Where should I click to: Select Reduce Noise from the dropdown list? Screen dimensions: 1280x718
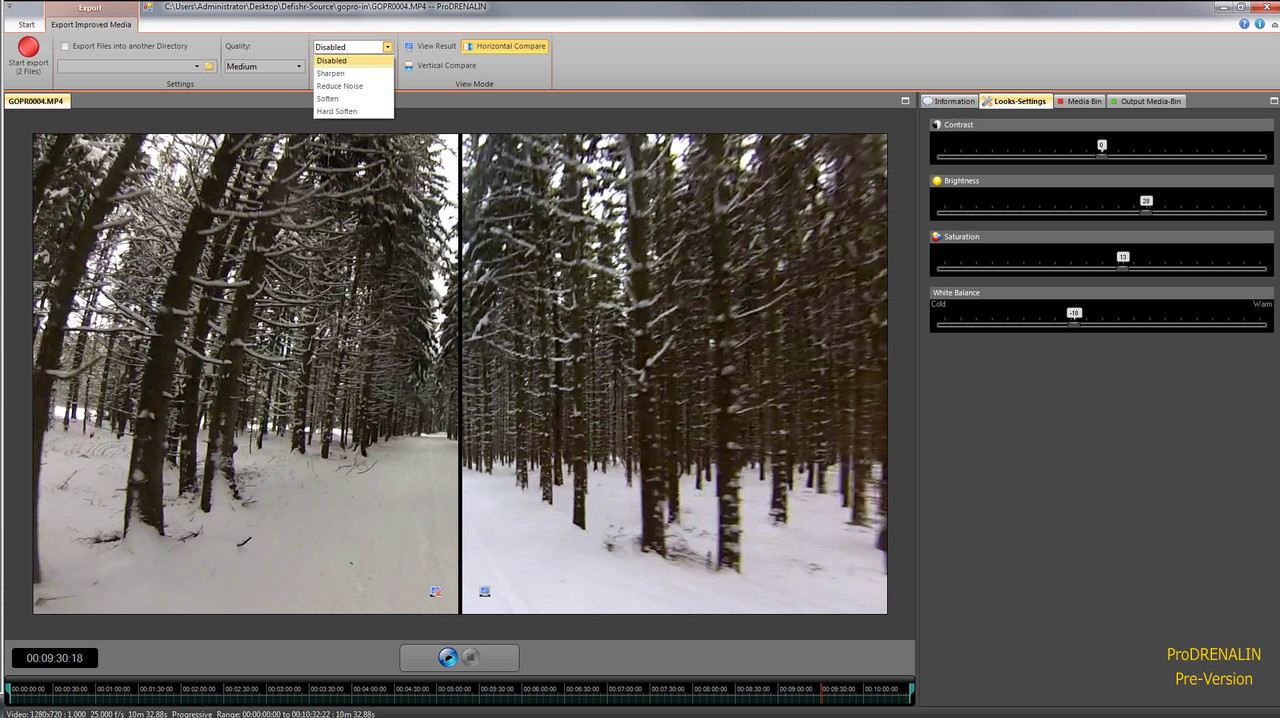pos(340,86)
